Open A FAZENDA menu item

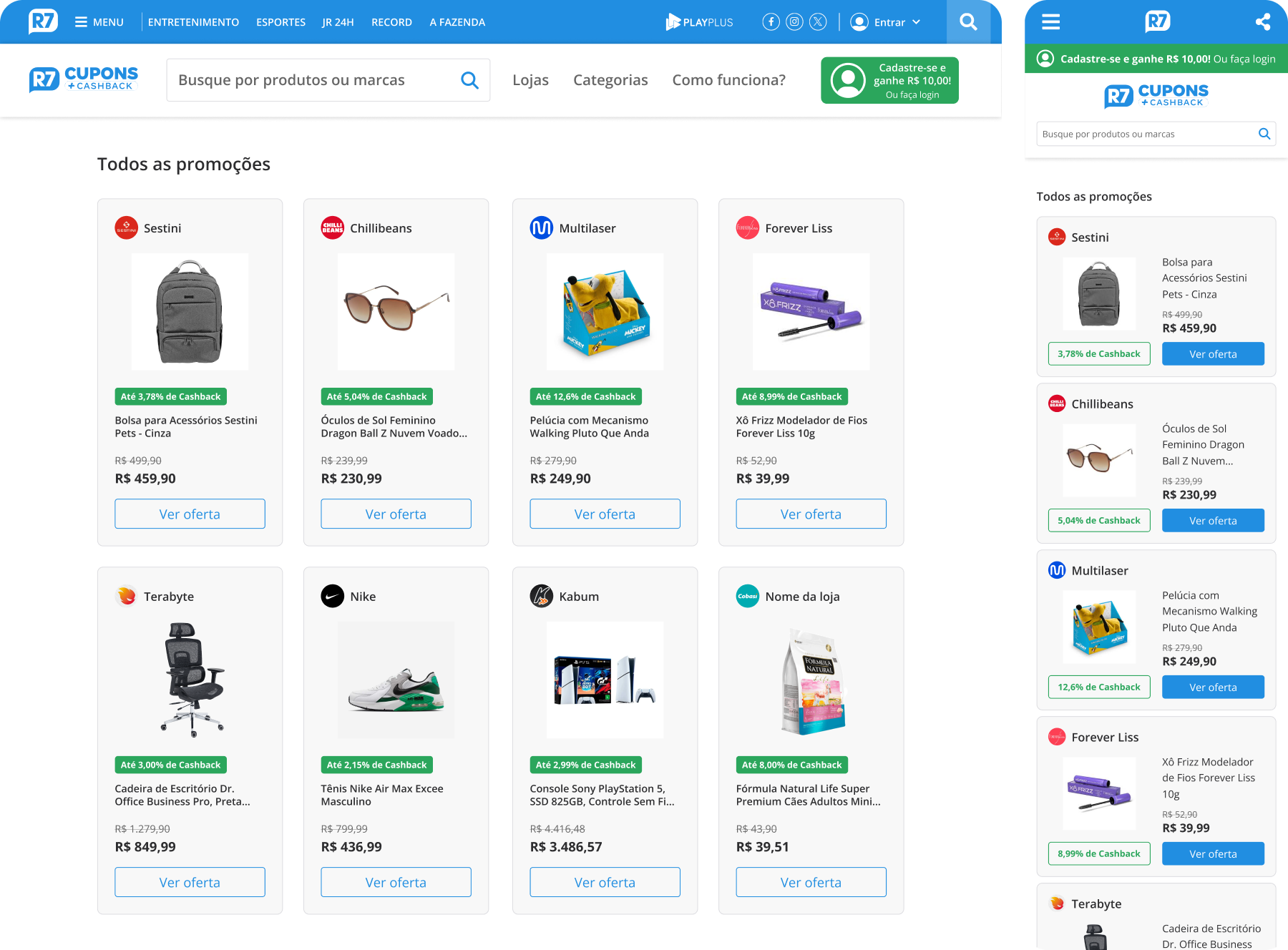pos(457,22)
